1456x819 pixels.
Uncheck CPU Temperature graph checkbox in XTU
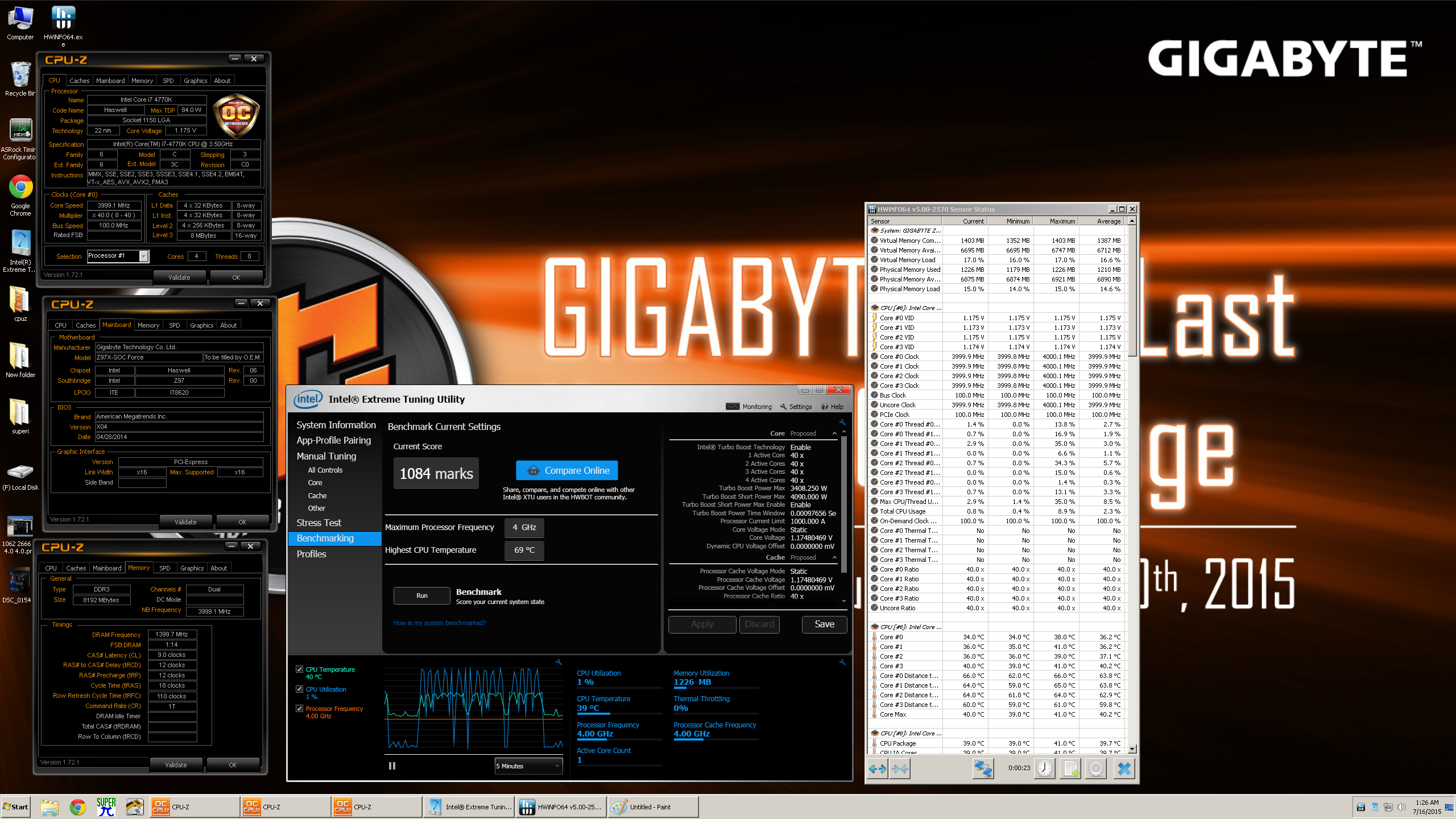(x=299, y=669)
